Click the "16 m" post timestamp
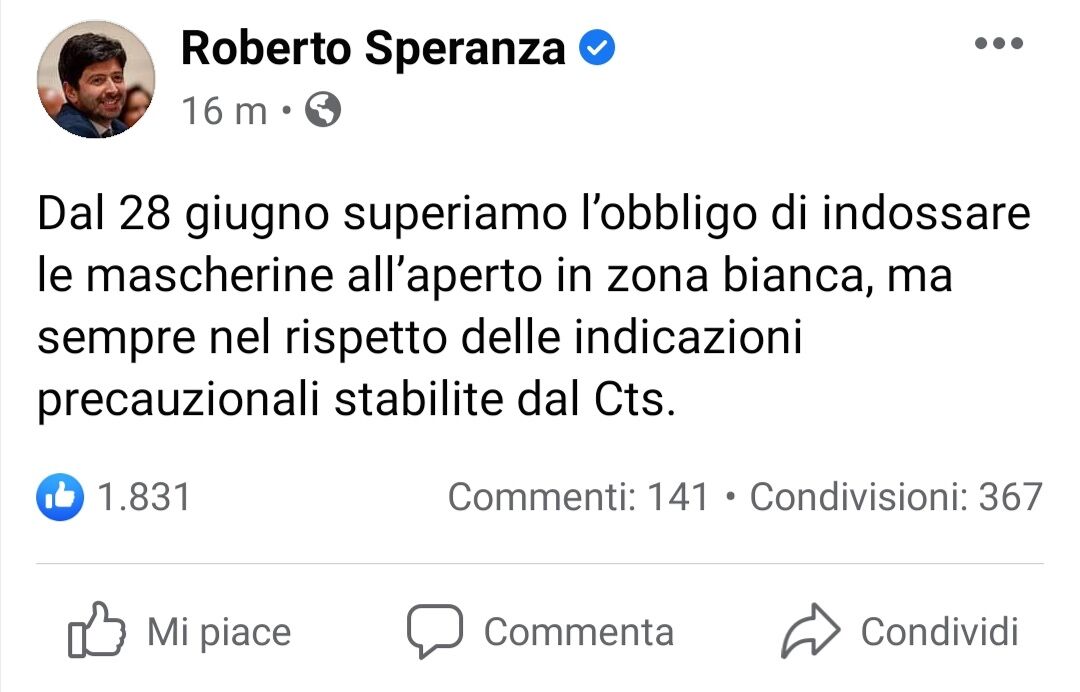 point(224,111)
